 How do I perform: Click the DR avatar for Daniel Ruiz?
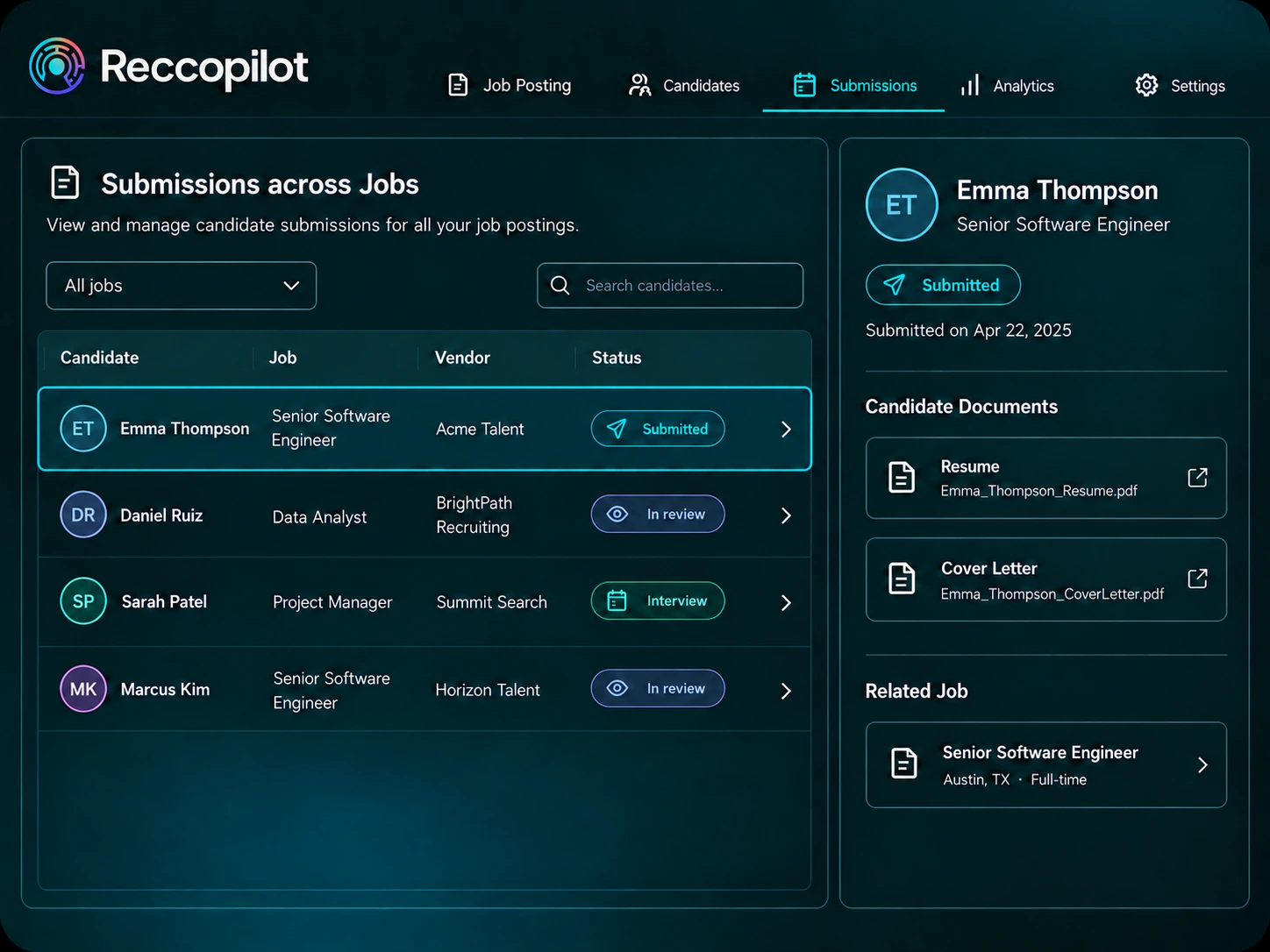(83, 515)
